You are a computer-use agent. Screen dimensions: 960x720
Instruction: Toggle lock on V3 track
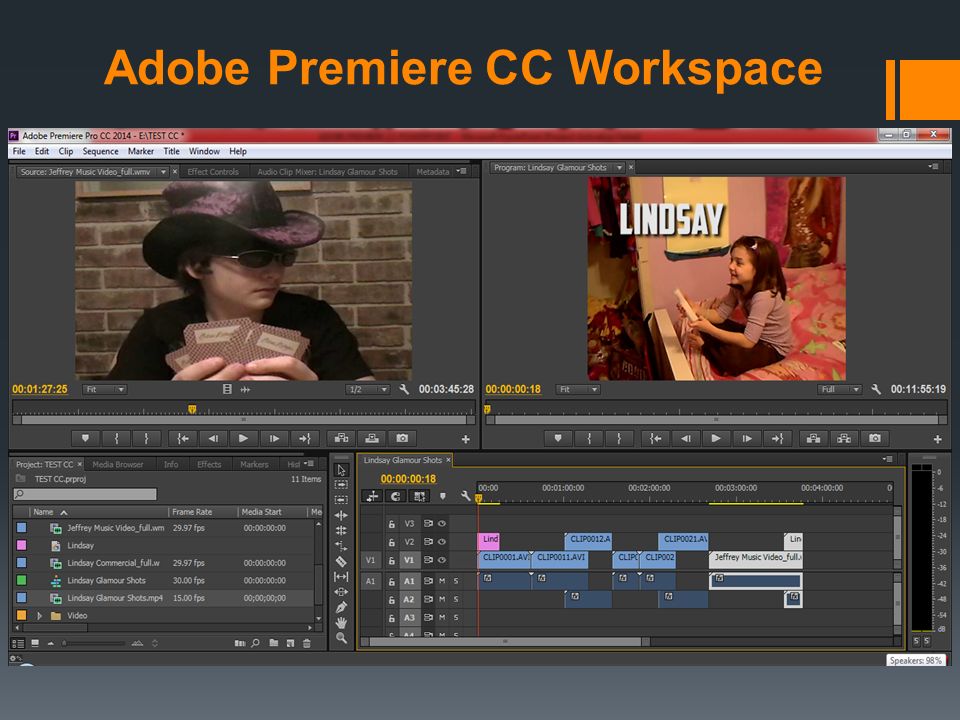[x=392, y=524]
